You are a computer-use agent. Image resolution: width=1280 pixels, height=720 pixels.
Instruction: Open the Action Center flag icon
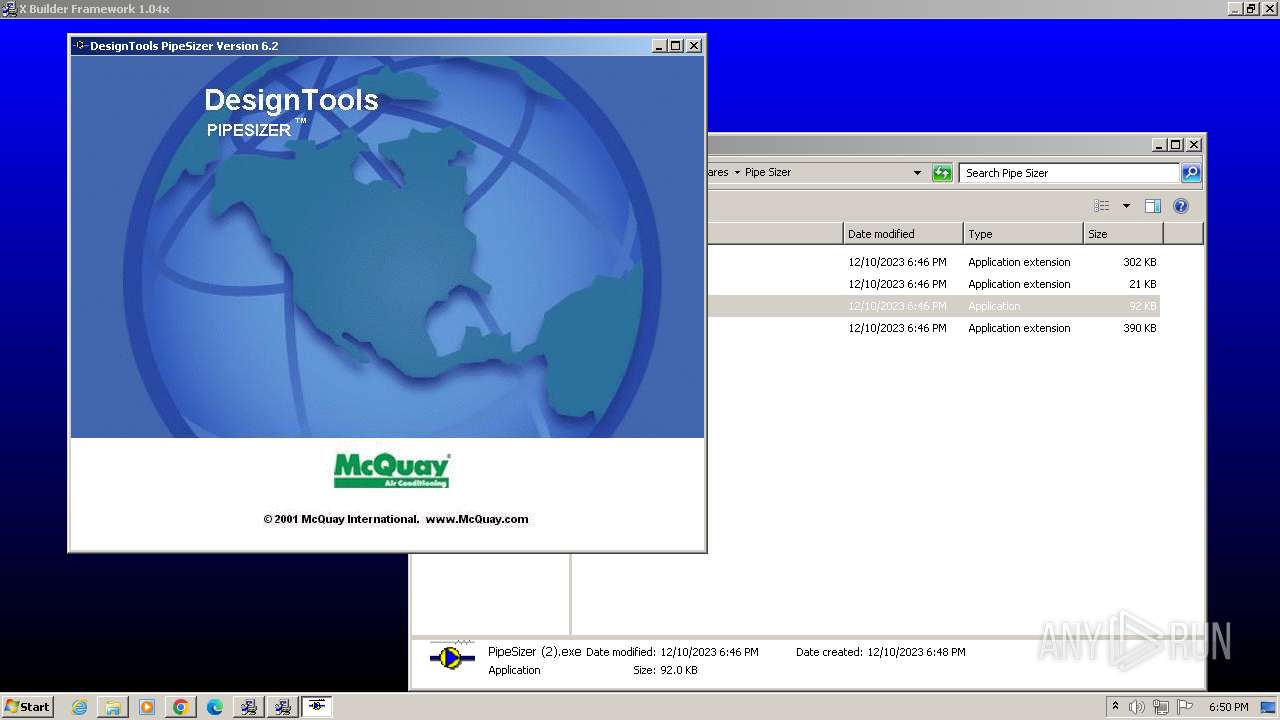point(1185,707)
